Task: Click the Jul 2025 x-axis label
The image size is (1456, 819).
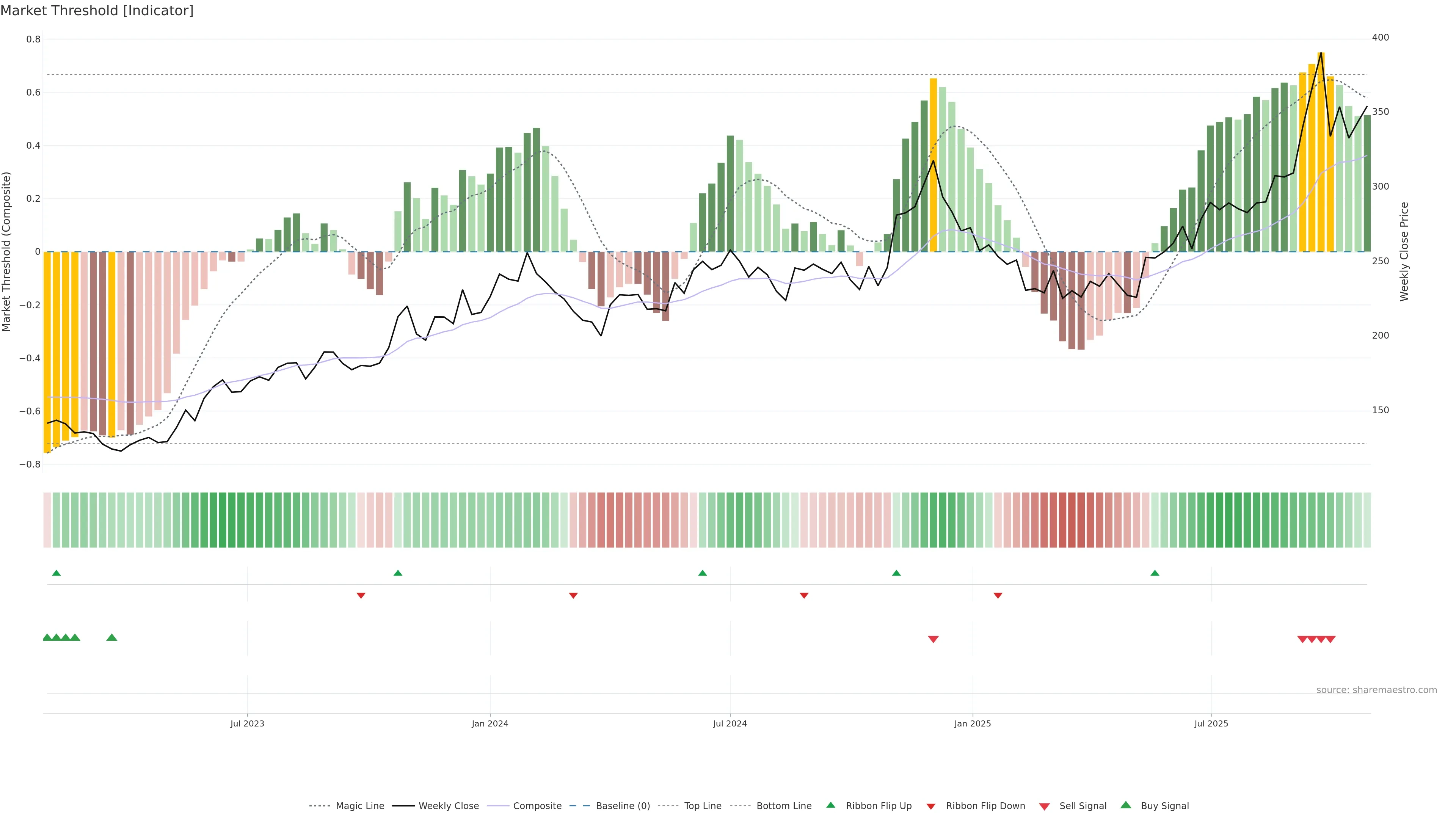Action: tap(1211, 723)
